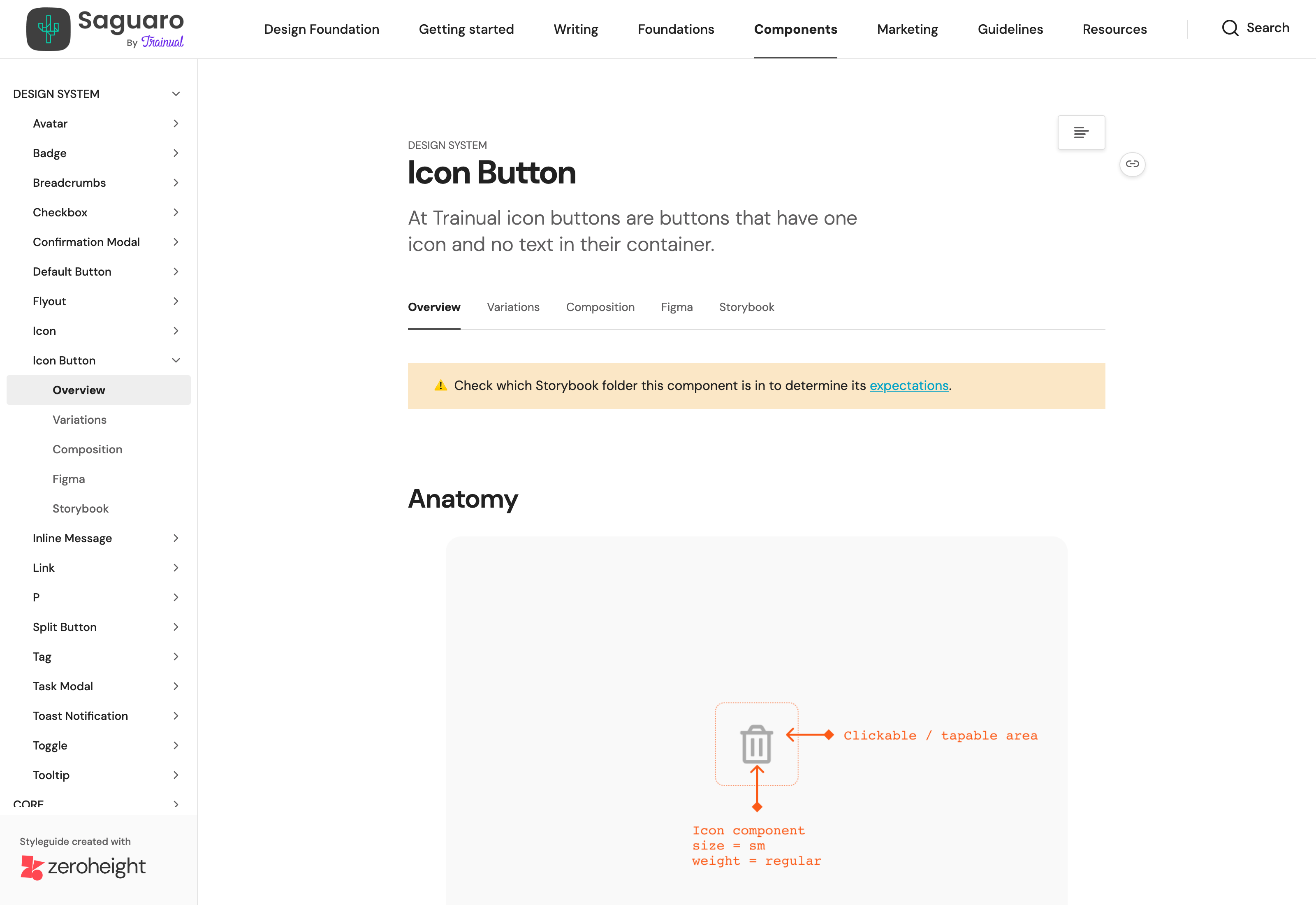Open Writing in top navigation
Image resolution: width=1316 pixels, height=905 pixels.
[576, 29]
